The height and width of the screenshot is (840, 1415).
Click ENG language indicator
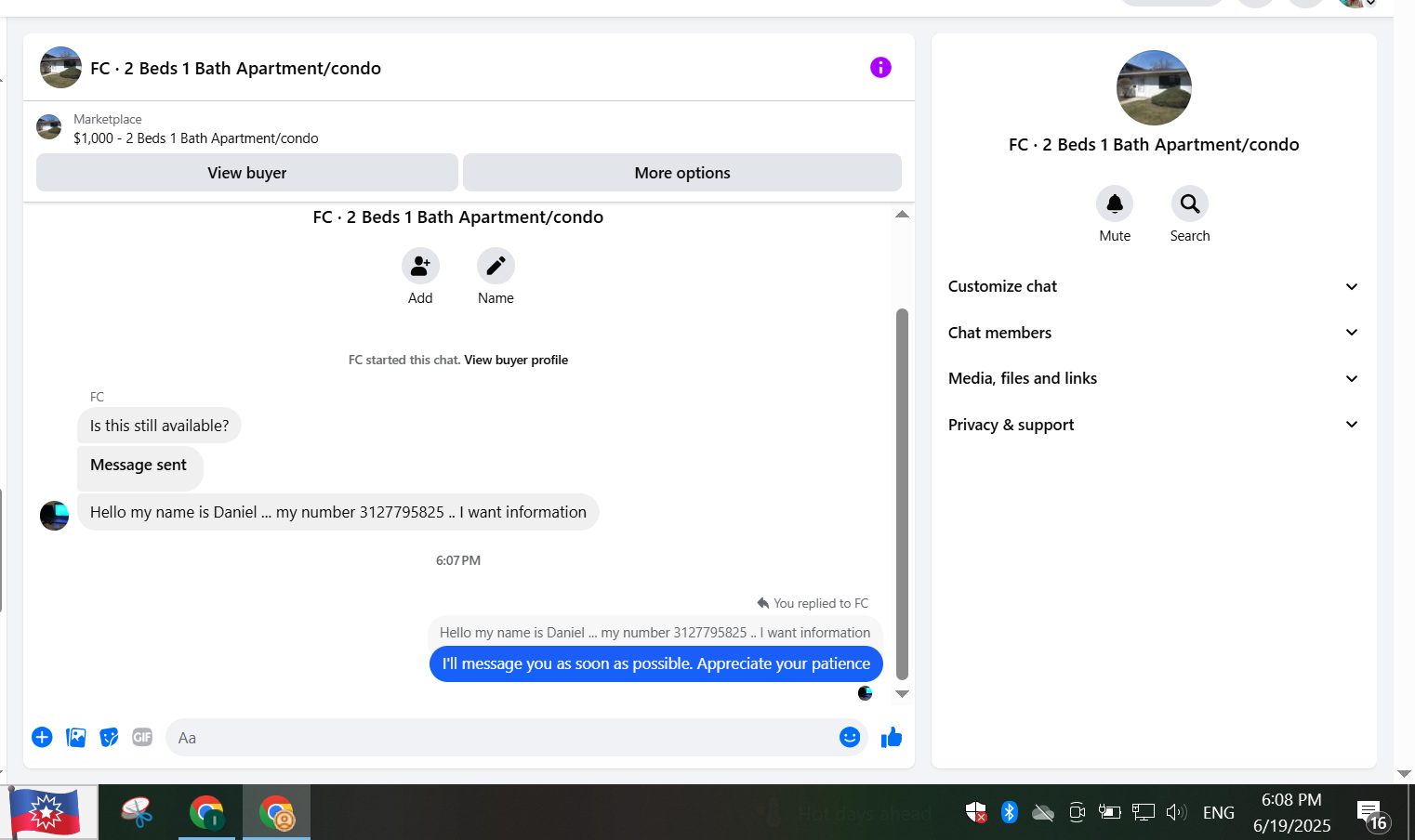tap(1219, 813)
